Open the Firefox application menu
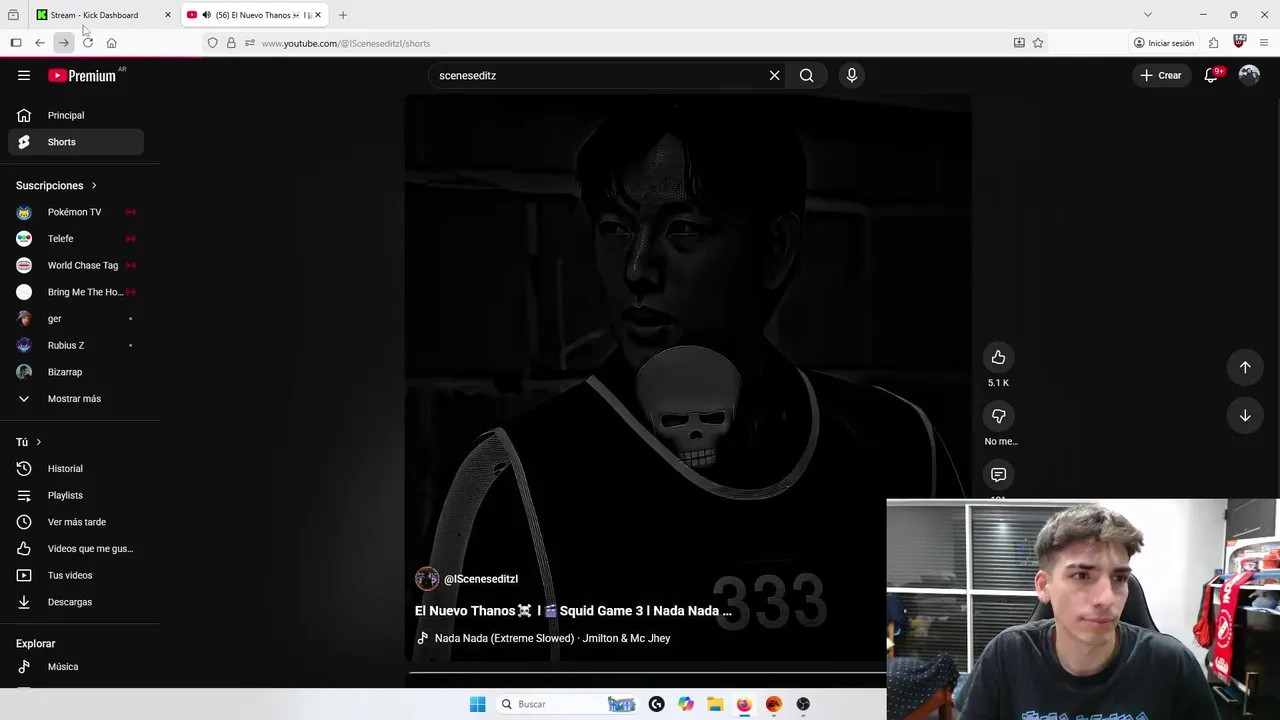 (x=1264, y=43)
